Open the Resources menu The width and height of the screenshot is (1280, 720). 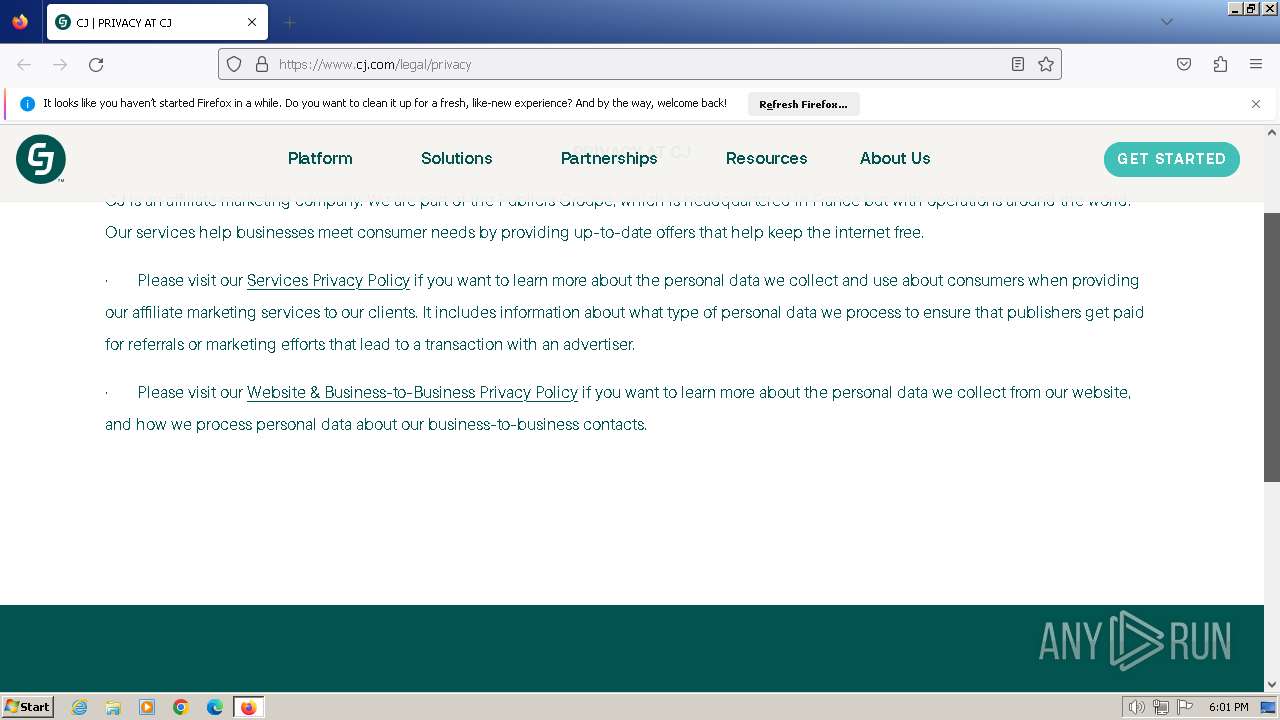click(766, 158)
